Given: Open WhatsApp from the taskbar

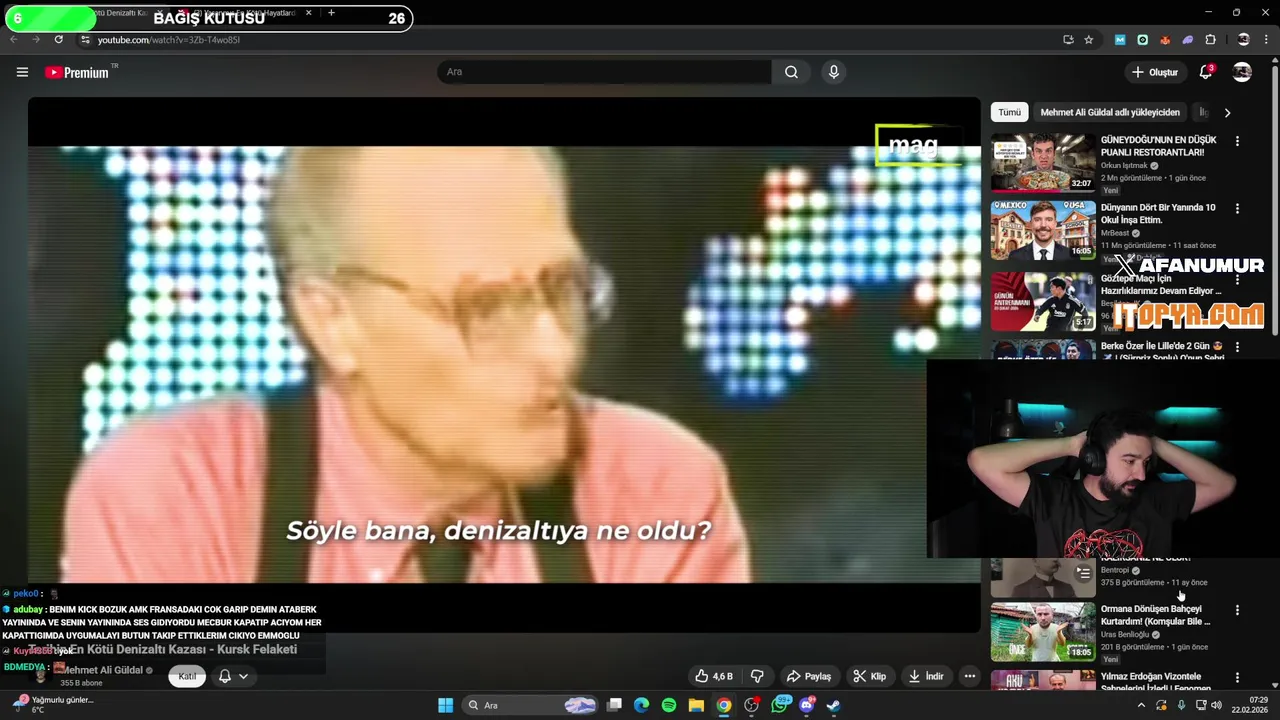Looking at the screenshot, I should coord(781,705).
